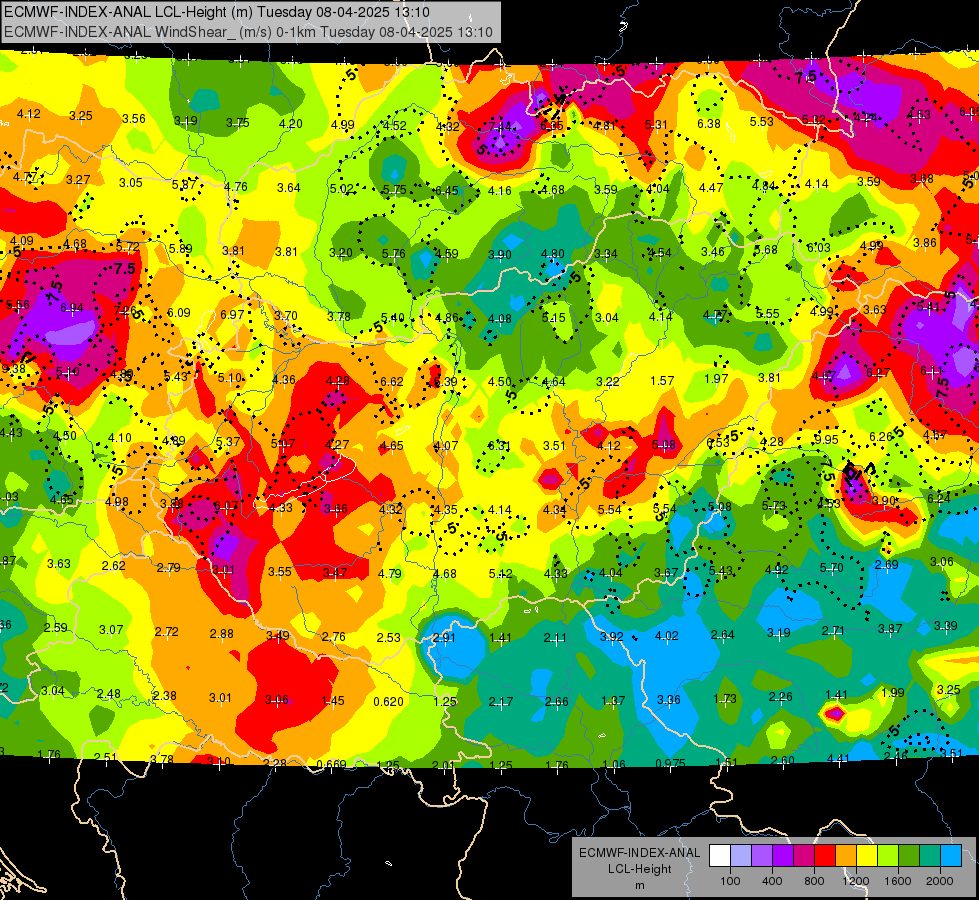The height and width of the screenshot is (900, 979).
Task: Click the 'LCL-Height' legend title text
Action: pyautogui.click(x=640, y=869)
